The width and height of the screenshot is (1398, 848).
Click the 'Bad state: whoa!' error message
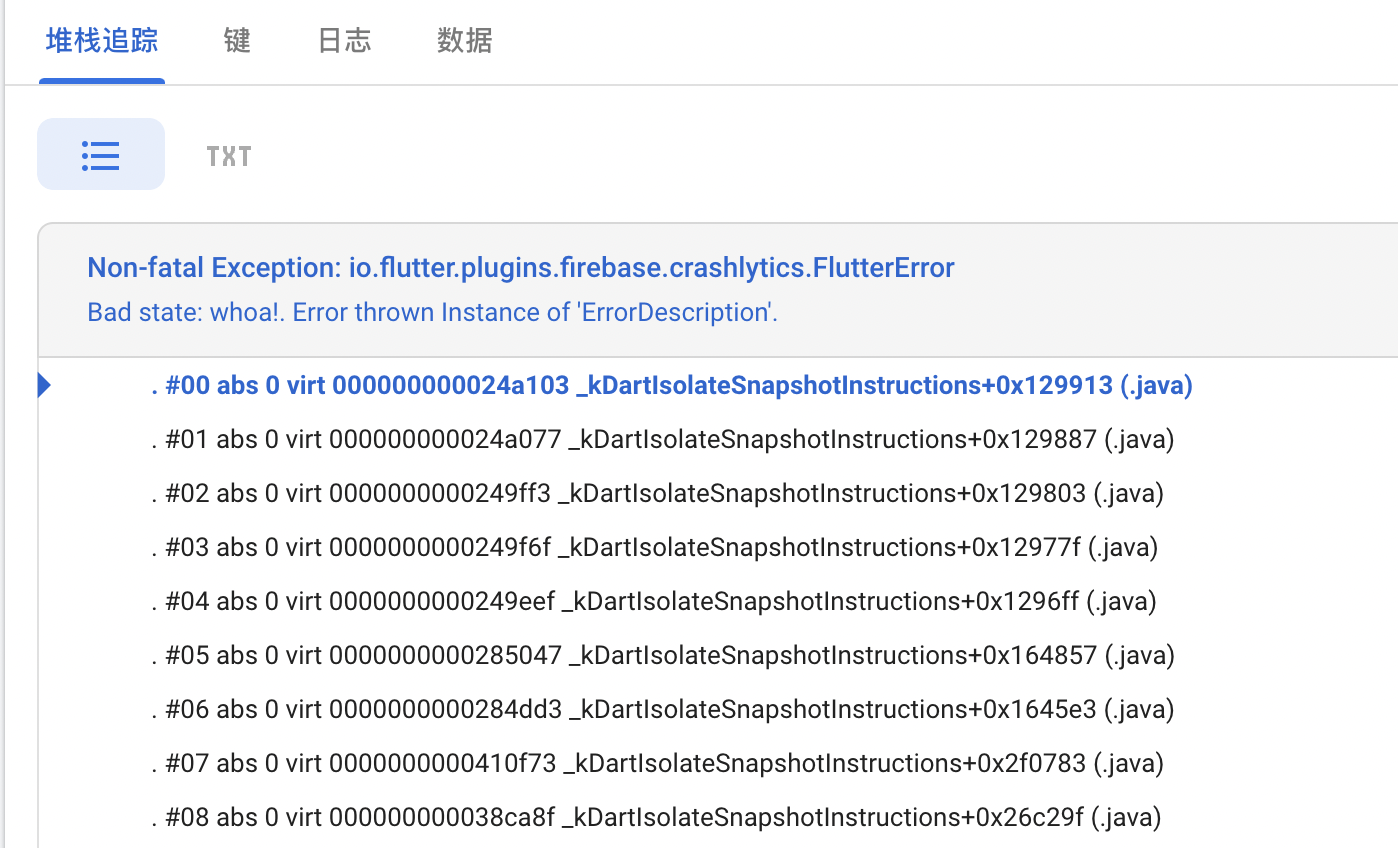pyautogui.click(x=432, y=312)
